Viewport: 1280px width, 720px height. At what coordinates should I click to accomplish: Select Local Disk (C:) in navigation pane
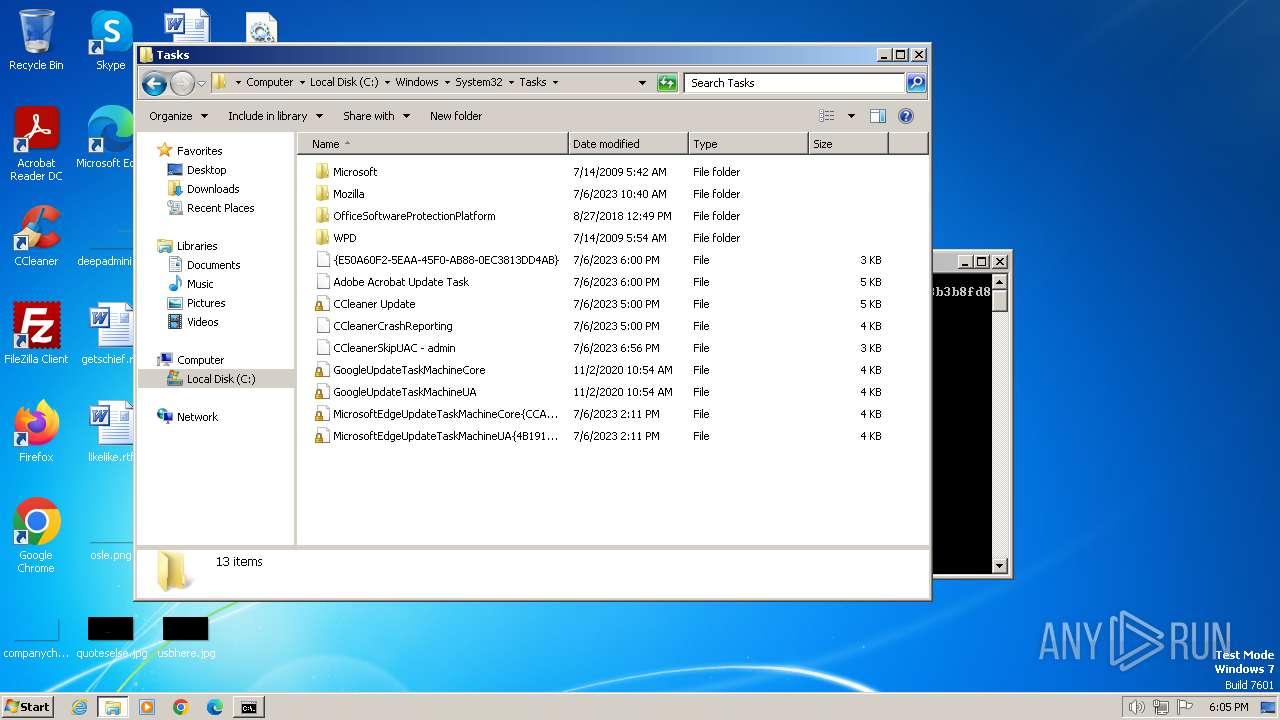click(x=220, y=379)
